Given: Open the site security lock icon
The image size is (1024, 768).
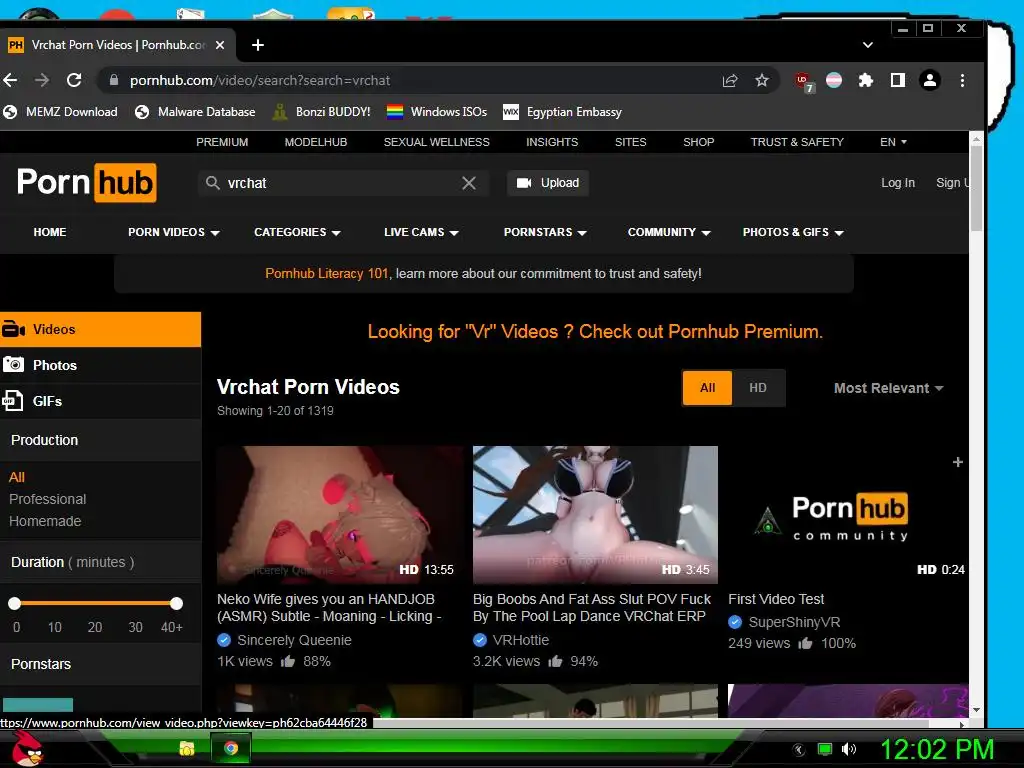Looking at the screenshot, I should [x=114, y=80].
